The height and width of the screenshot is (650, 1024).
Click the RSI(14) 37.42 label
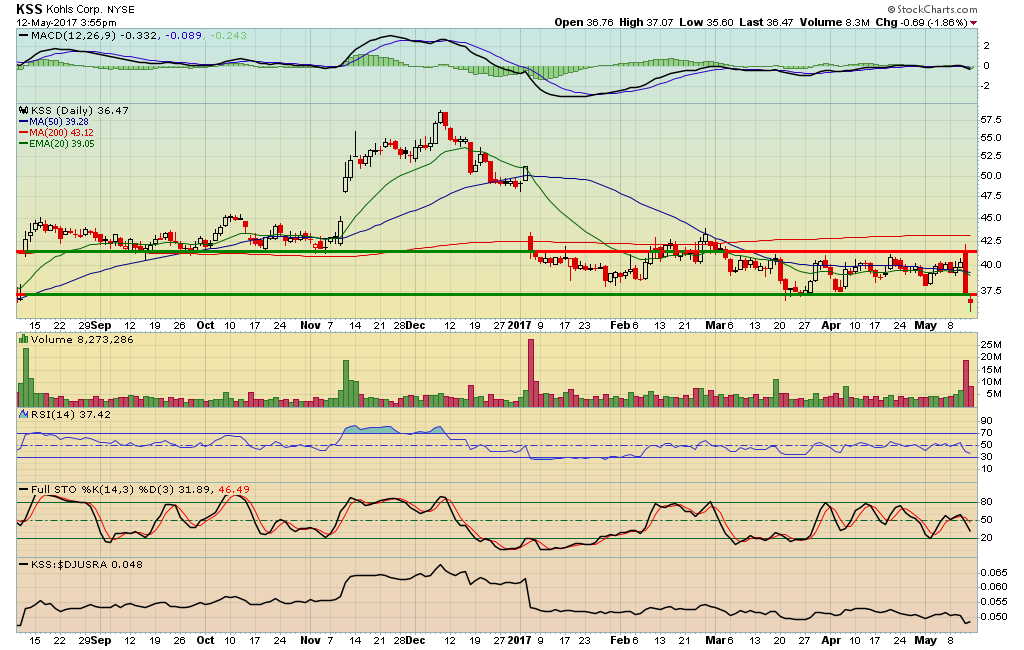[x=71, y=414]
